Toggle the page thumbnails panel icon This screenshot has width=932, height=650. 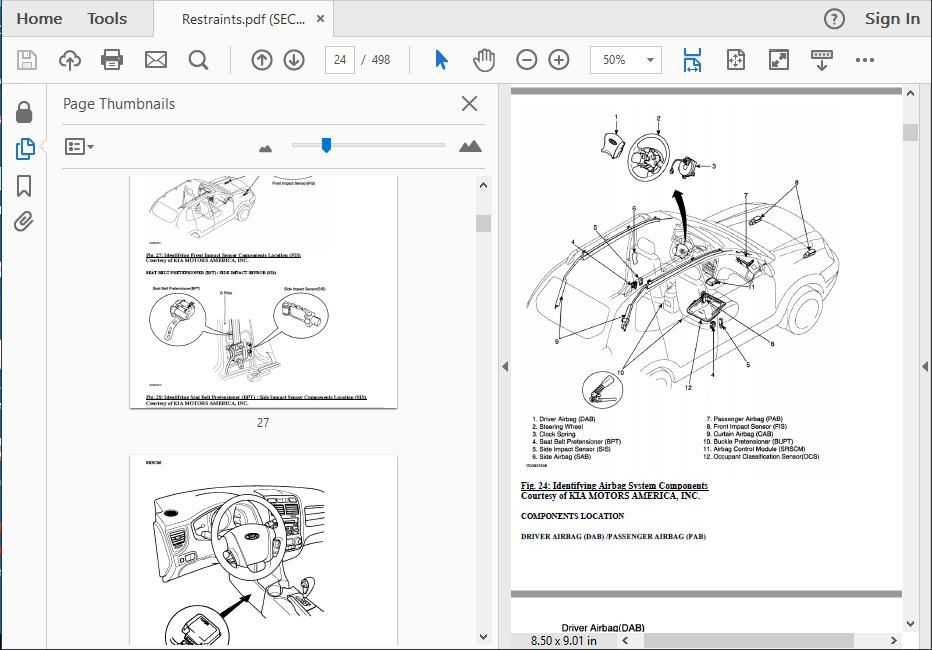pyautogui.click(x=24, y=149)
